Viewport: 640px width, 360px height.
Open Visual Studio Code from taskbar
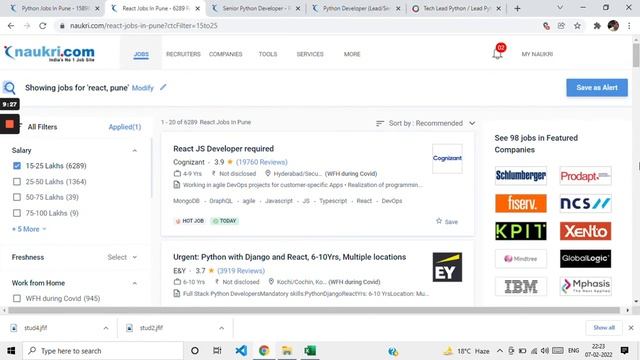tap(241, 351)
